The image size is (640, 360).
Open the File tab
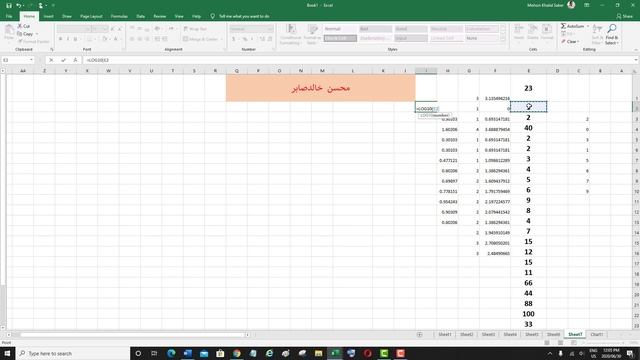pyautogui.click(x=9, y=16)
